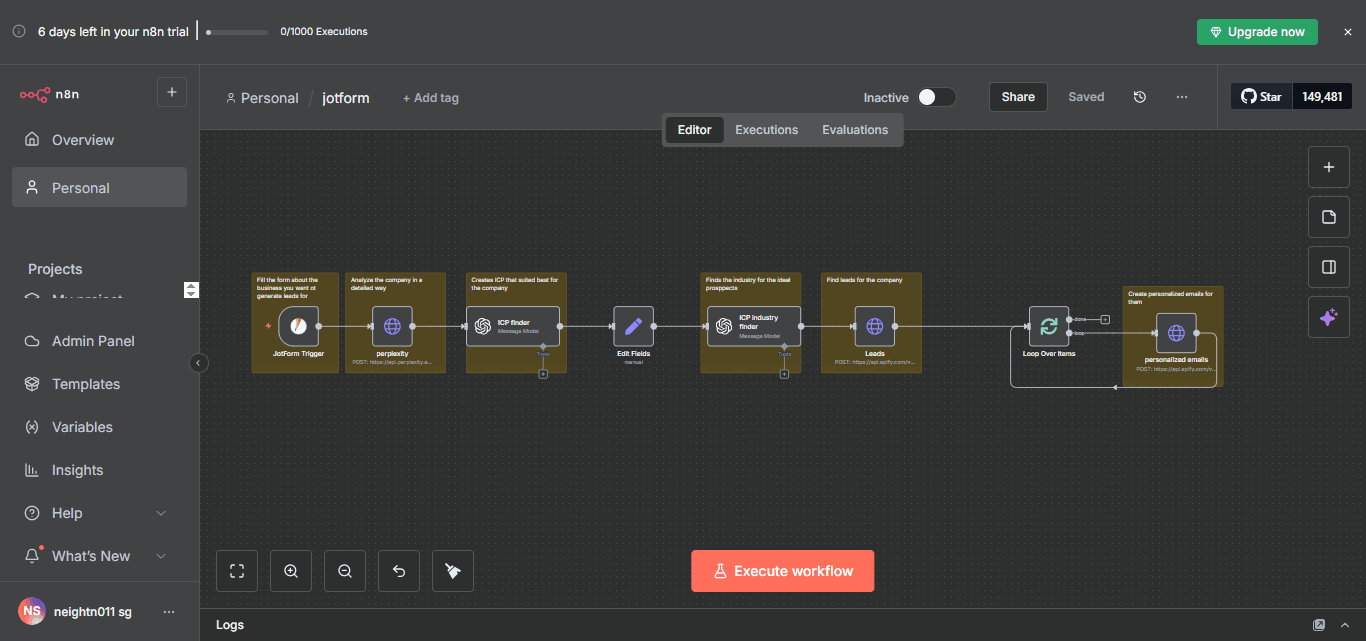
Task: Click the Execute workflow button
Action: click(782, 570)
